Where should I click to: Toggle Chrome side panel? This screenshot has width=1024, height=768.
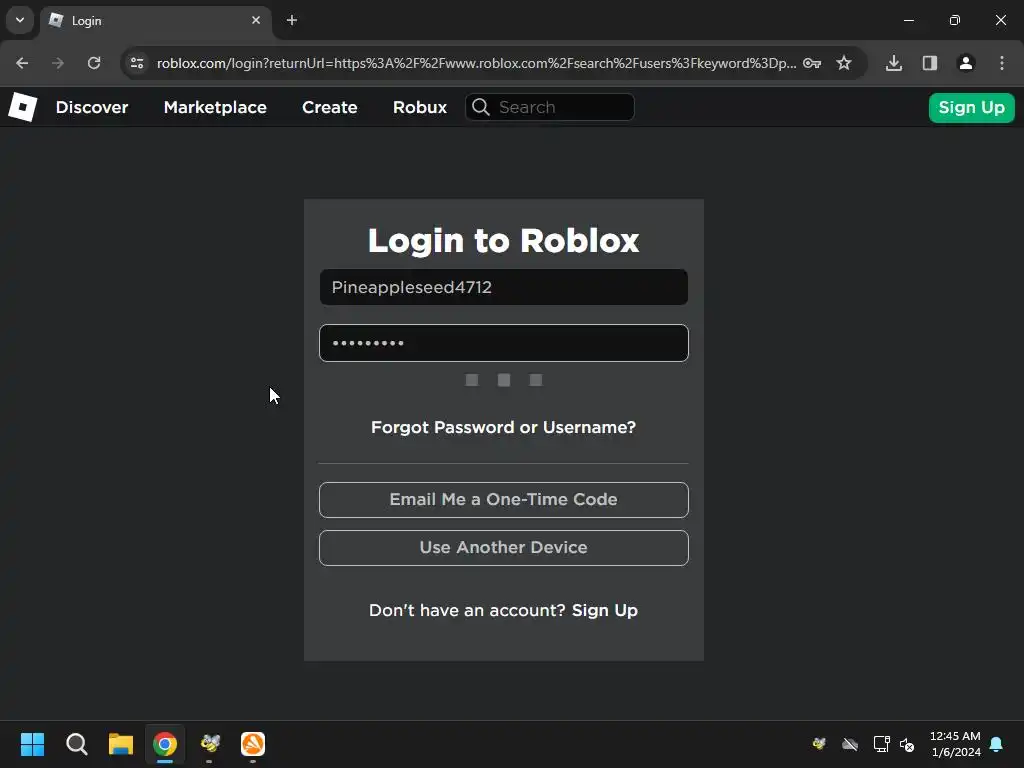coord(930,63)
